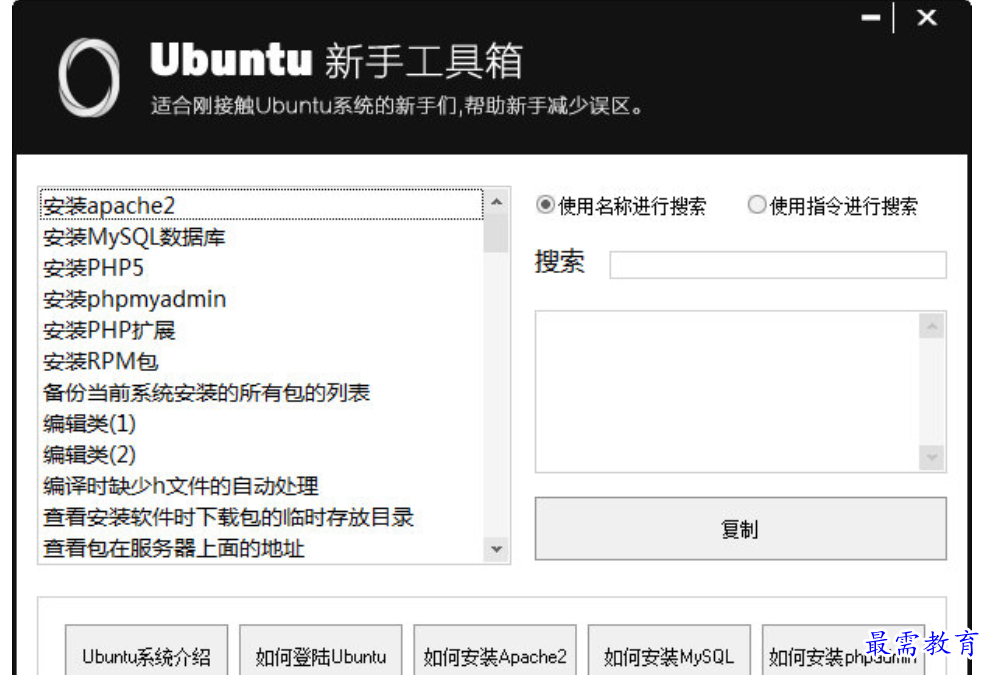Open the 如何登陆Ubuntu guide
Image resolution: width=987 pixels, height=675 pixels.
320,652
